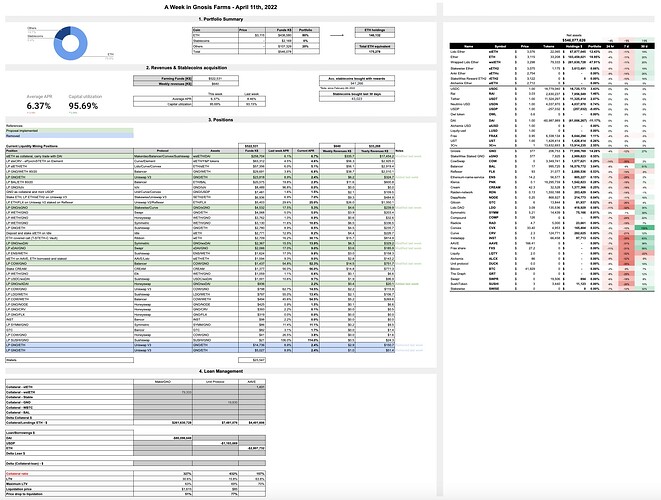Select '2. Revenues & Stablecoins acquisition' section header
661x500 pixels.
coord(186,67)
